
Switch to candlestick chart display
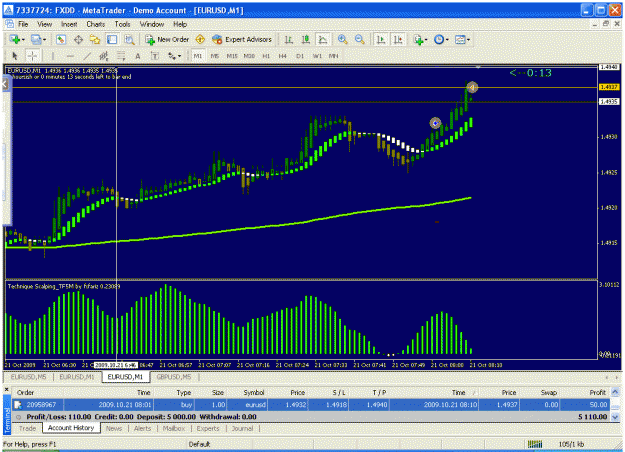click(x=306, y=39)
